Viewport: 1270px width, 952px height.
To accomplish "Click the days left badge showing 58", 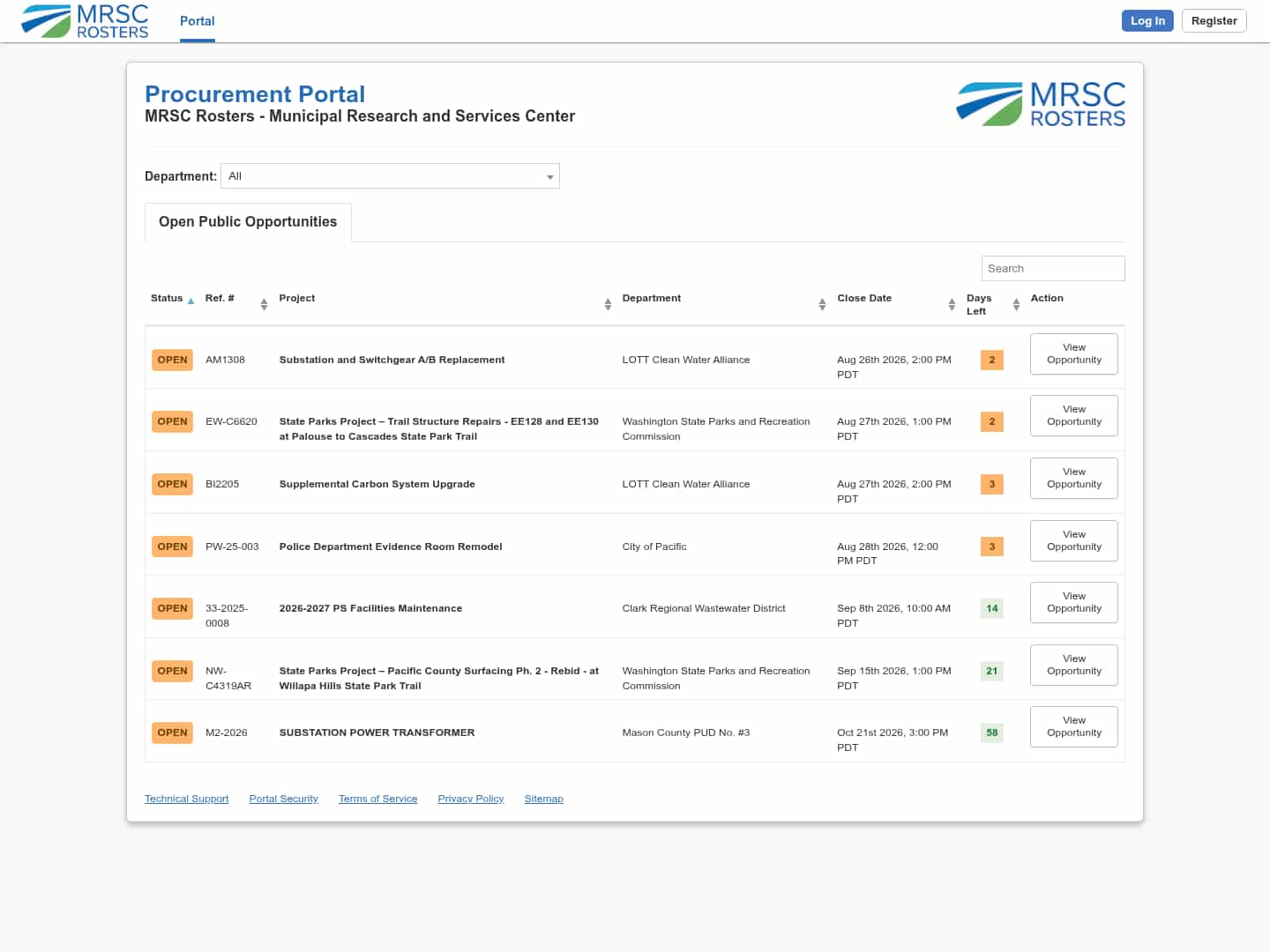I will (992, 733).
